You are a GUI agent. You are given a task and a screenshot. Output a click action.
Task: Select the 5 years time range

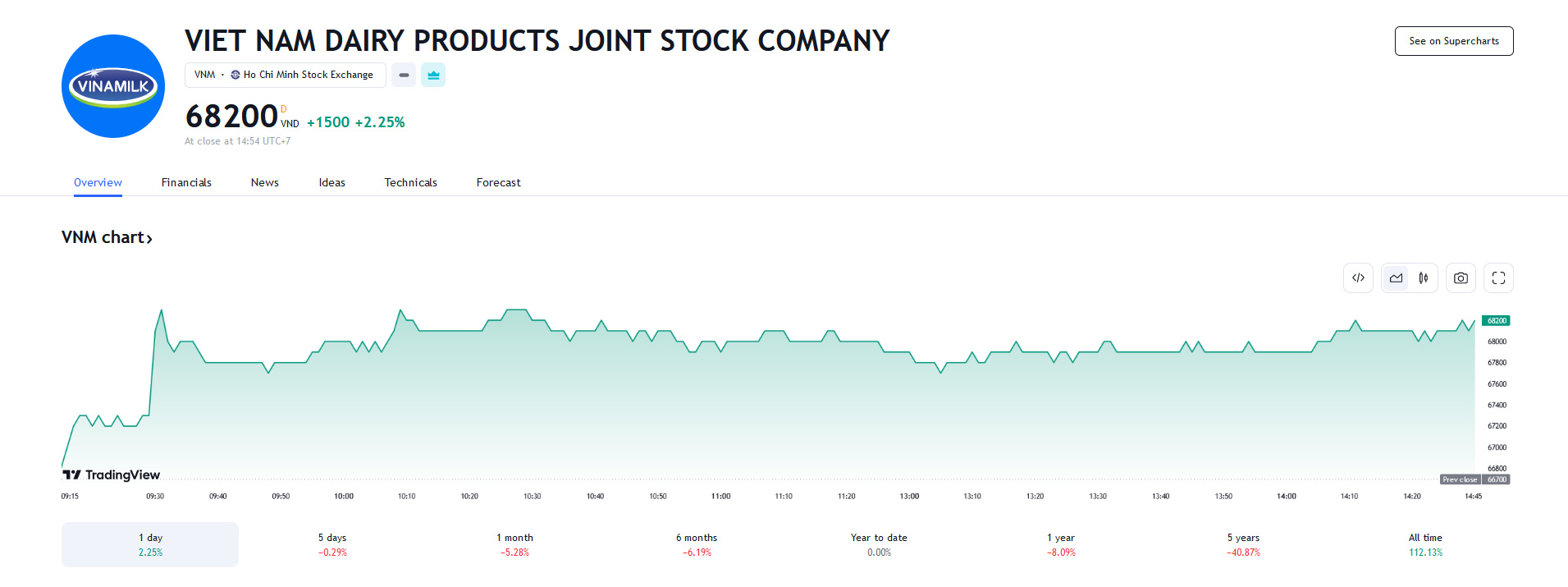coord(1243,544)
